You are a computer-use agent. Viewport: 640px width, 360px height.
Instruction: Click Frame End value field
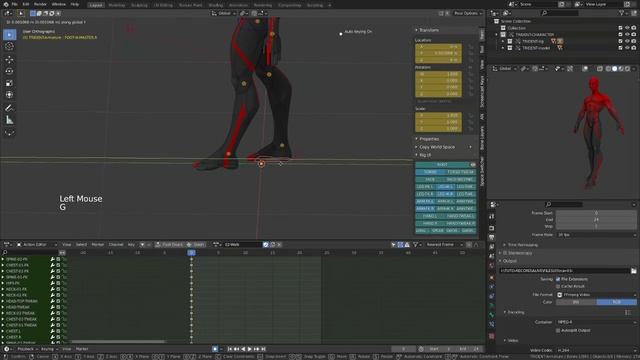[596, 220]
